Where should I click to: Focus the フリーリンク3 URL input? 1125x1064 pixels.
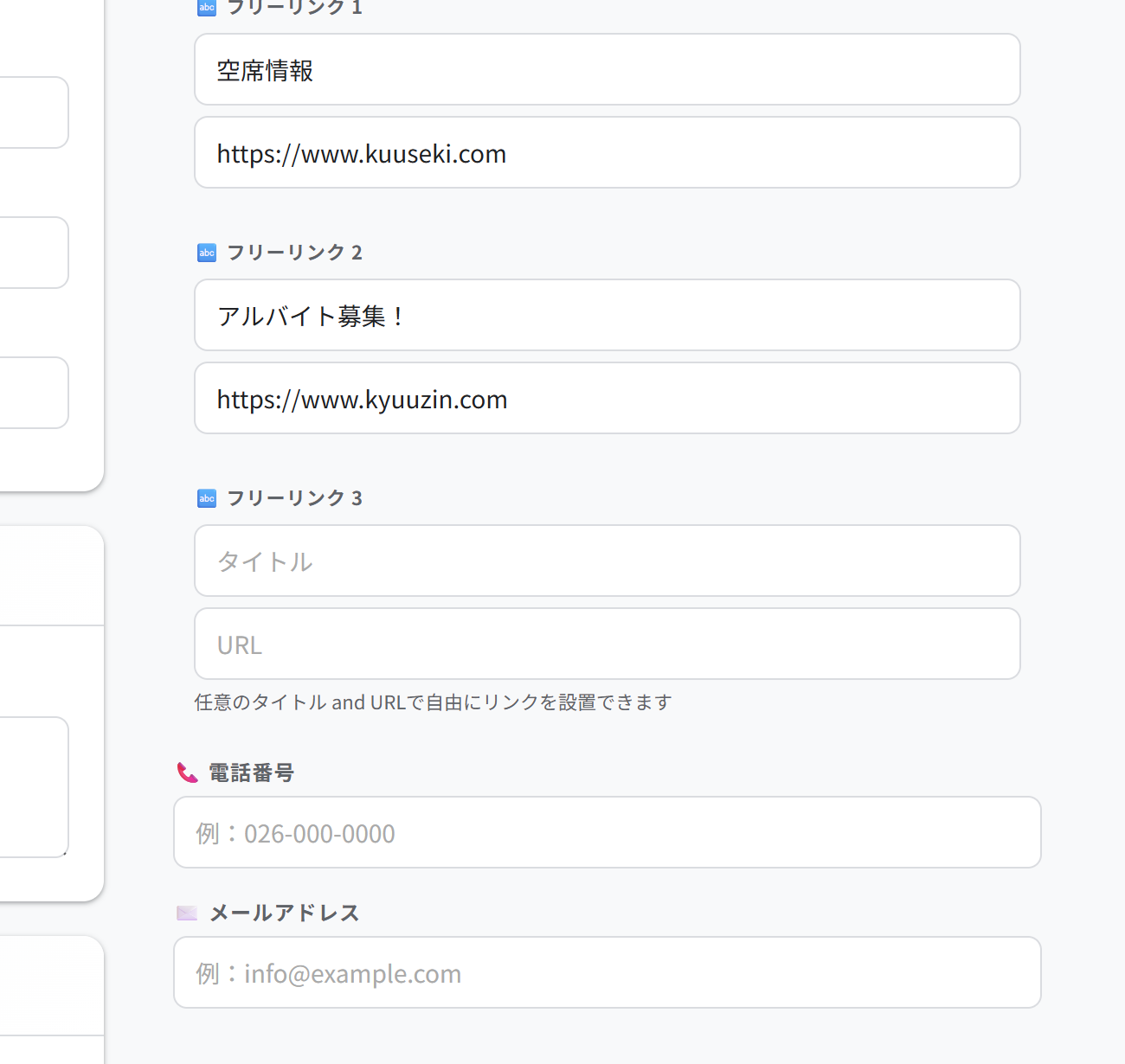tap(607, 644)
